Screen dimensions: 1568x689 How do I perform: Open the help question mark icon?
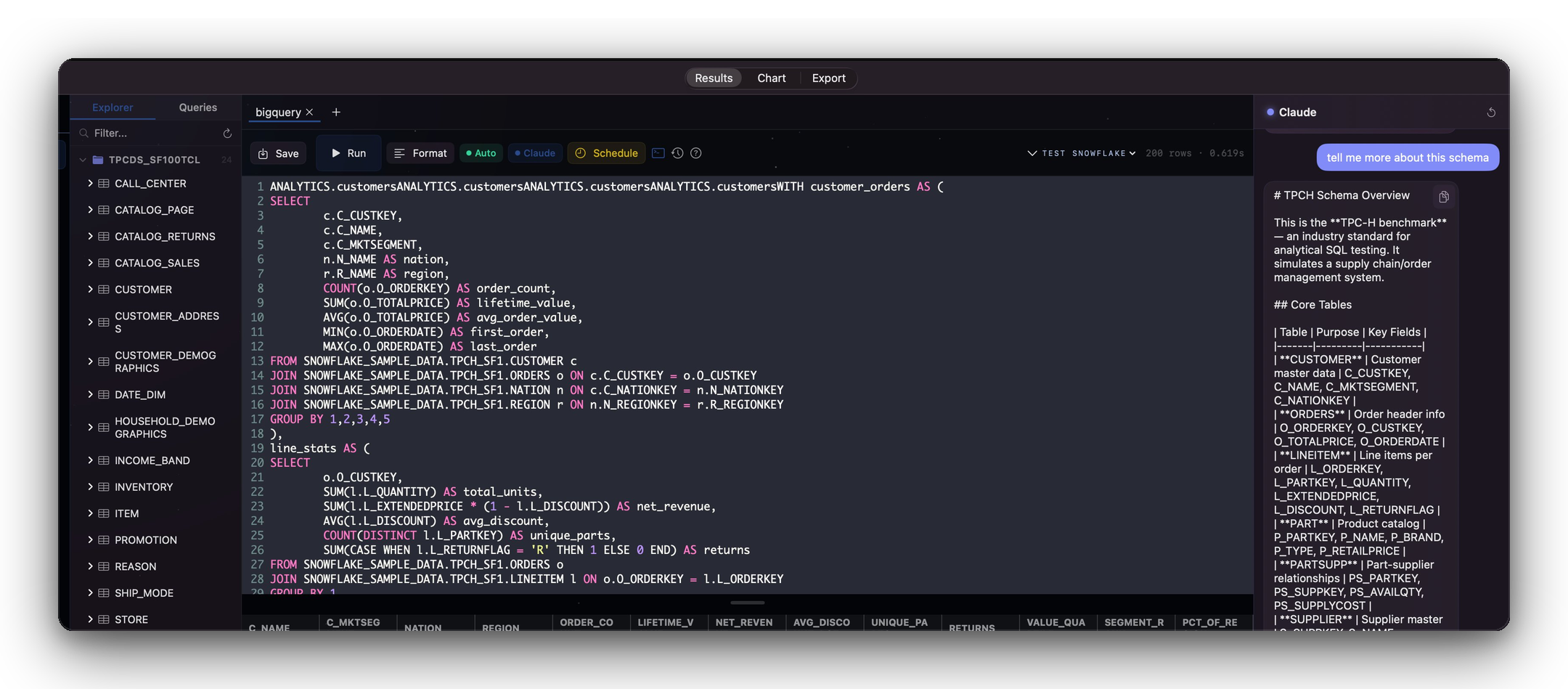[696, 153]
